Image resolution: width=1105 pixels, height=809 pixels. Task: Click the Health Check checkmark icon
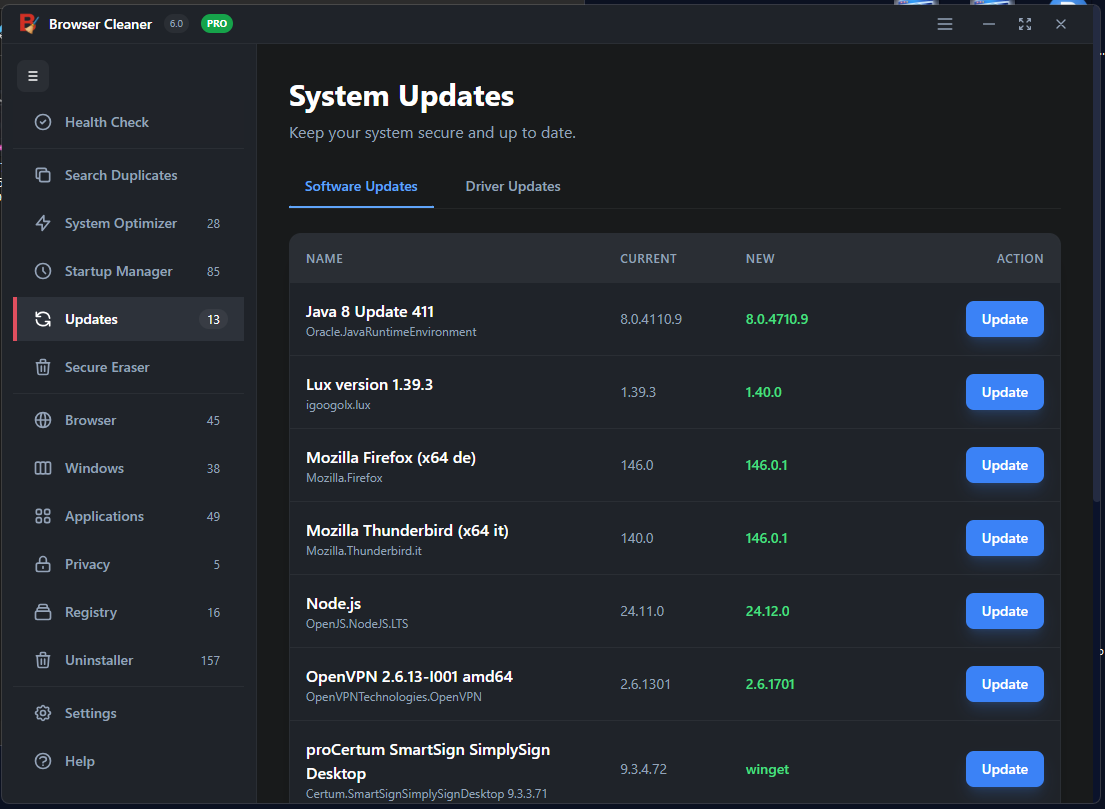click(43, 122)
